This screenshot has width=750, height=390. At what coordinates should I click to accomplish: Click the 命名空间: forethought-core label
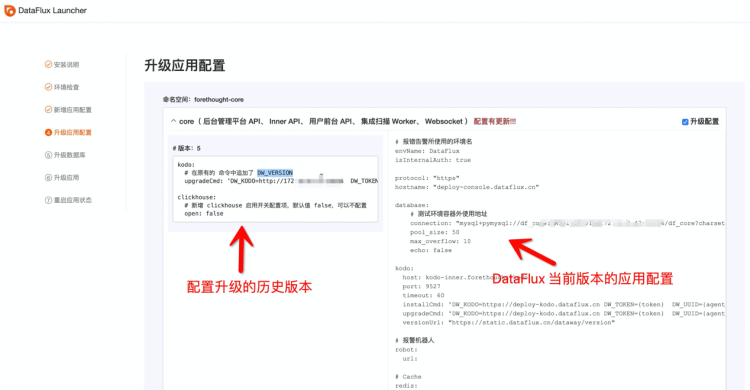(203, 100)
